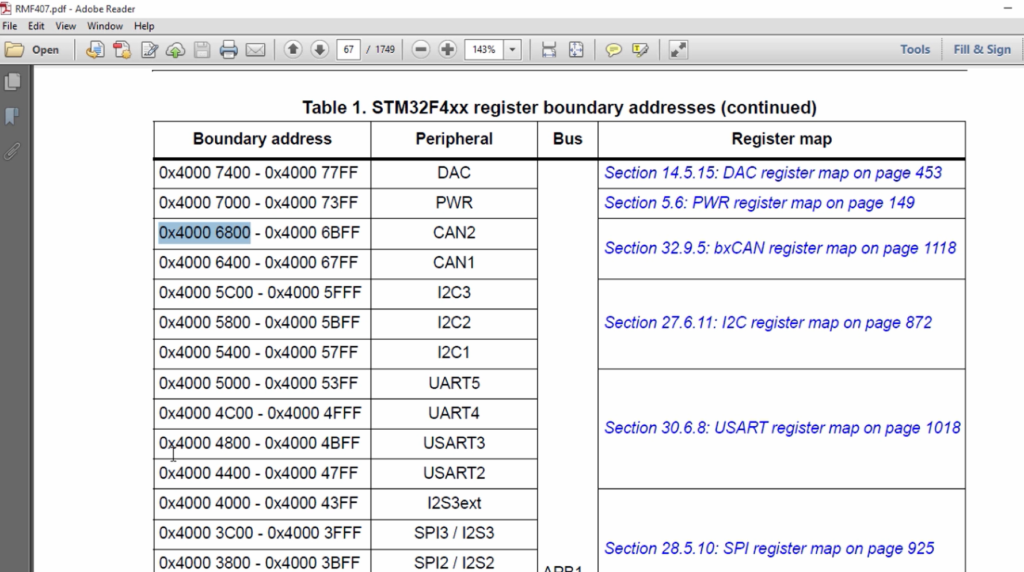Open the View menu

pos(65,26)
